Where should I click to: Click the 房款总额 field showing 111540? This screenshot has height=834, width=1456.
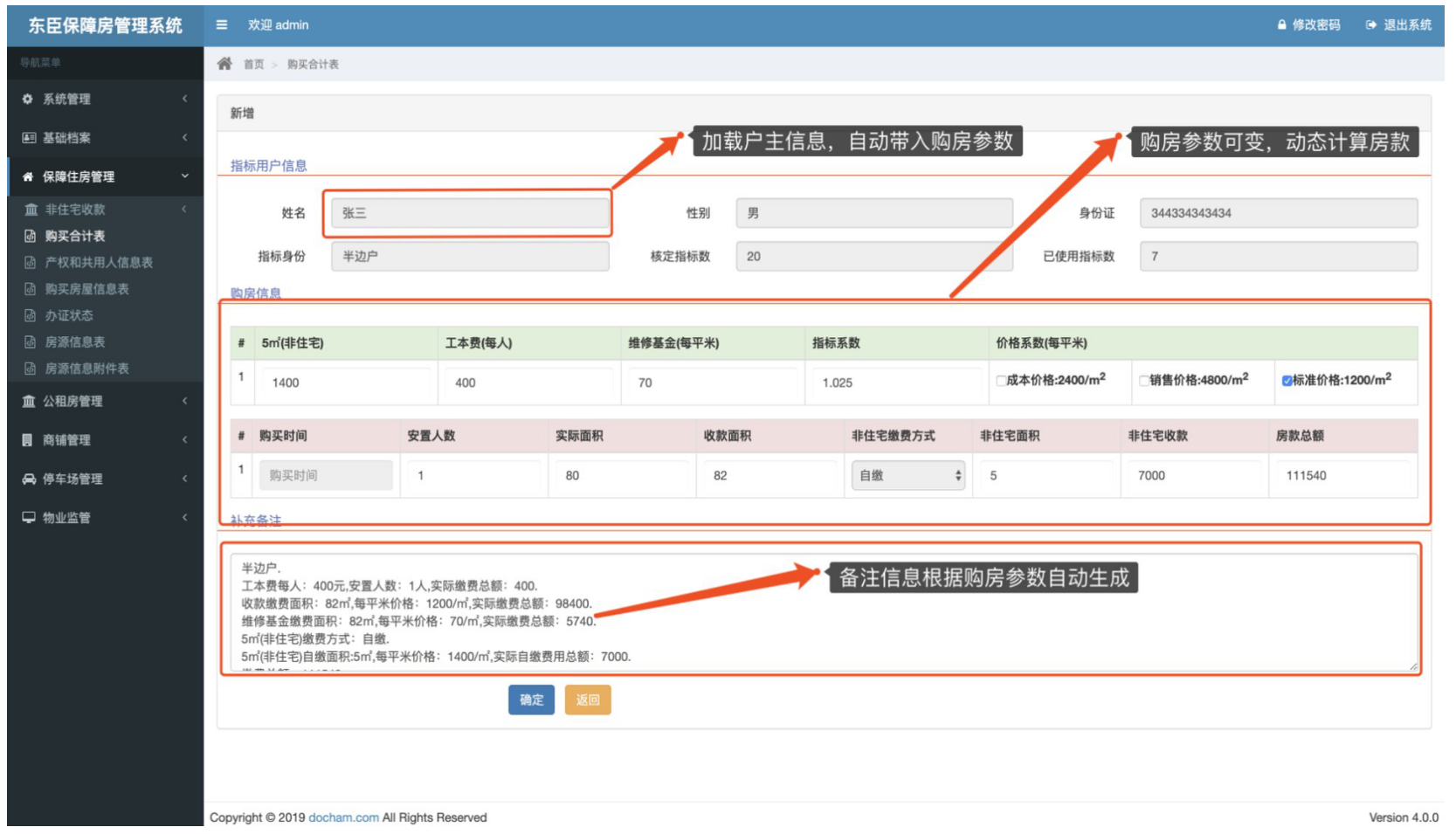point(1342,475)
